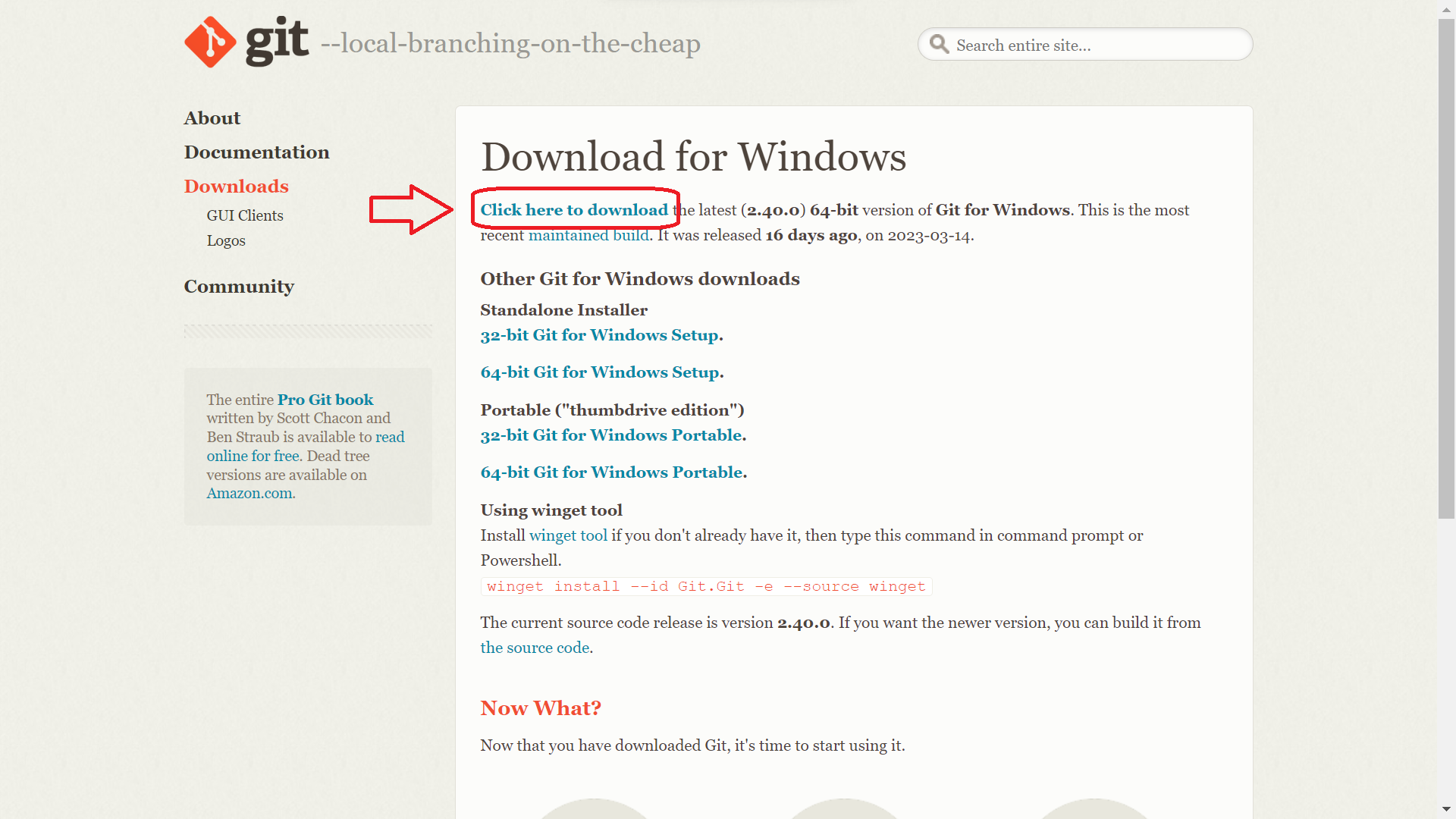Image resolution: width=1456 pixels, height=819 pixels.
Task: Open the maintained build link
Action: tap(588, 236)
